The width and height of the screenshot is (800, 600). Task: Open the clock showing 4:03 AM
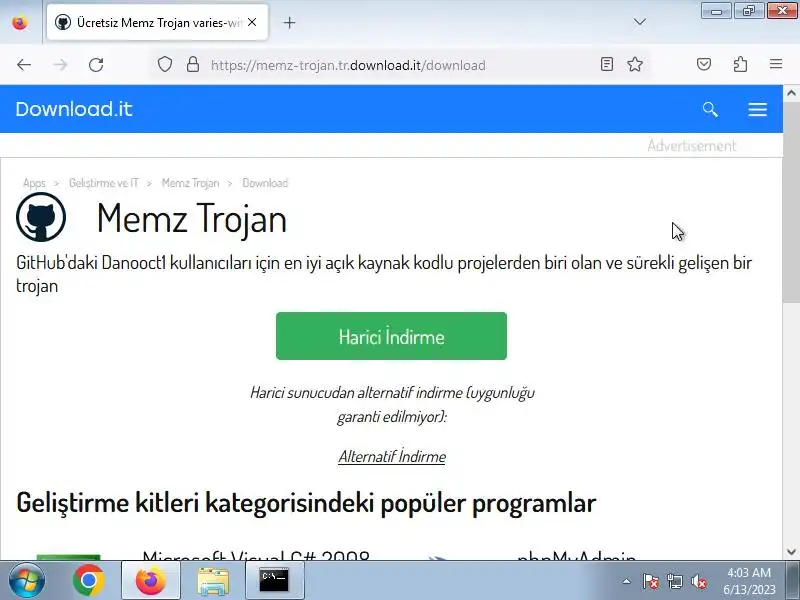coord(749,581)
